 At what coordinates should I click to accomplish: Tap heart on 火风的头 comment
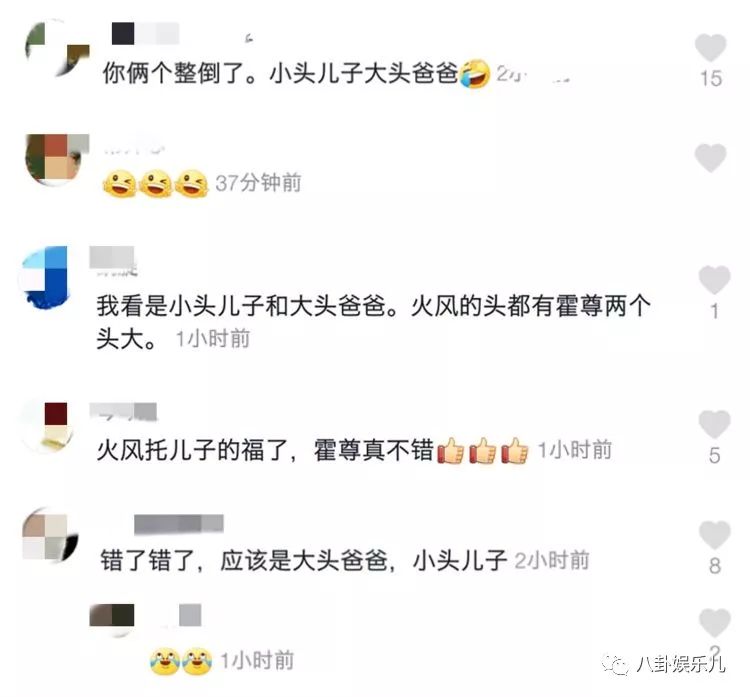pyautogui.click(x=714, y=279)
